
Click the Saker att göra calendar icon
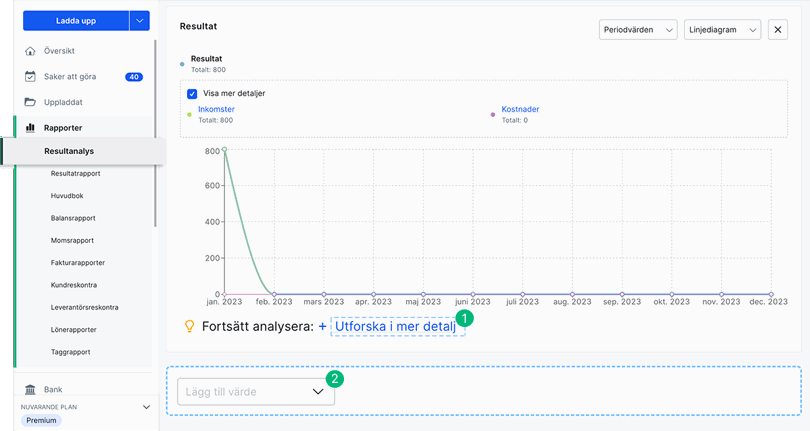(30, 77)
